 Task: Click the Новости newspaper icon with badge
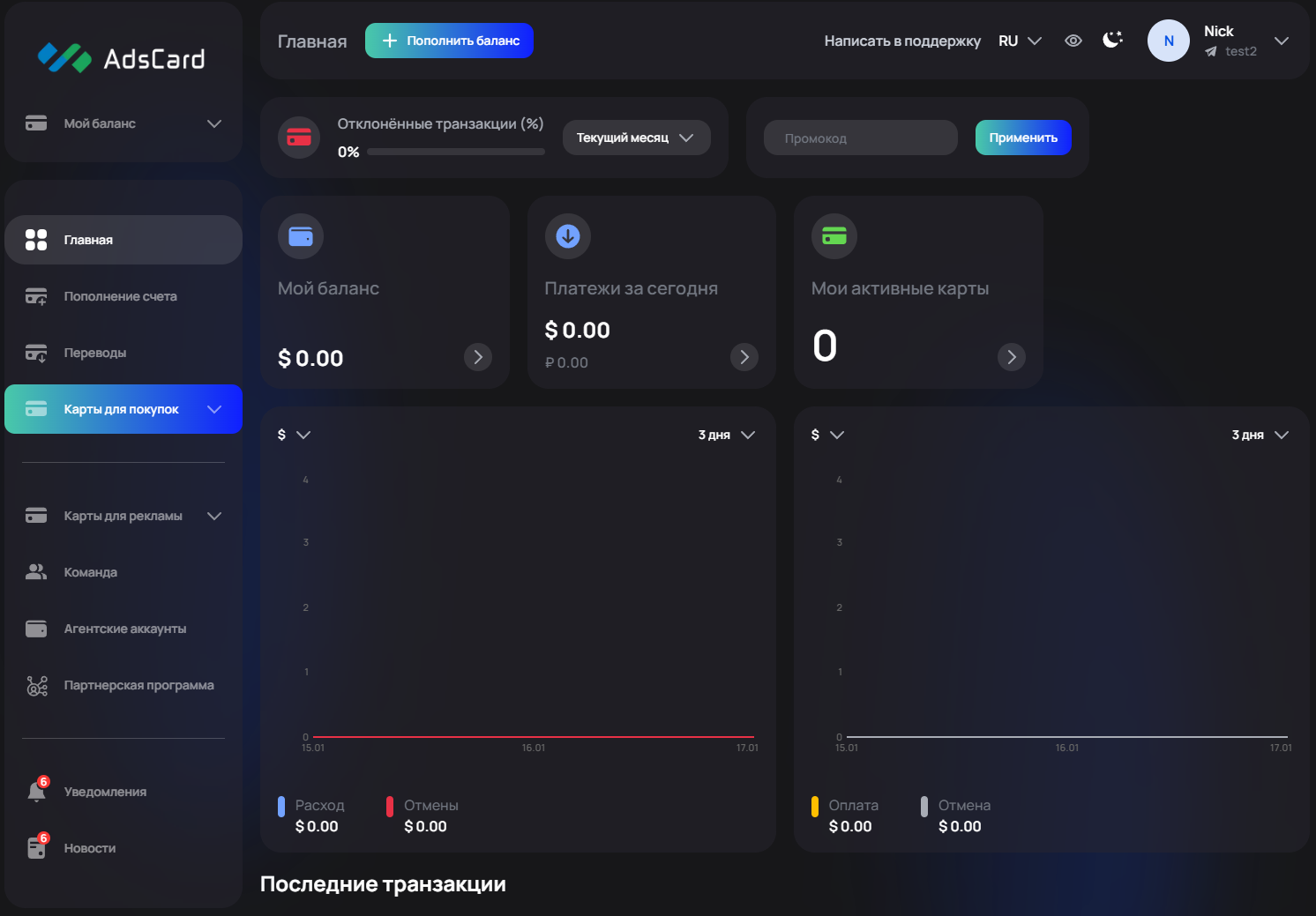37,846
